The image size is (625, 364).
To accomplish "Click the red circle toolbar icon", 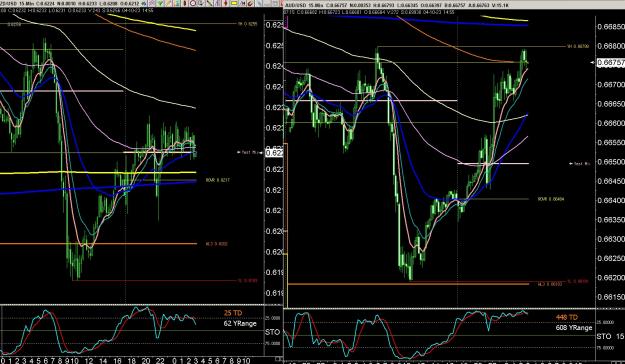I will [193, 3].
